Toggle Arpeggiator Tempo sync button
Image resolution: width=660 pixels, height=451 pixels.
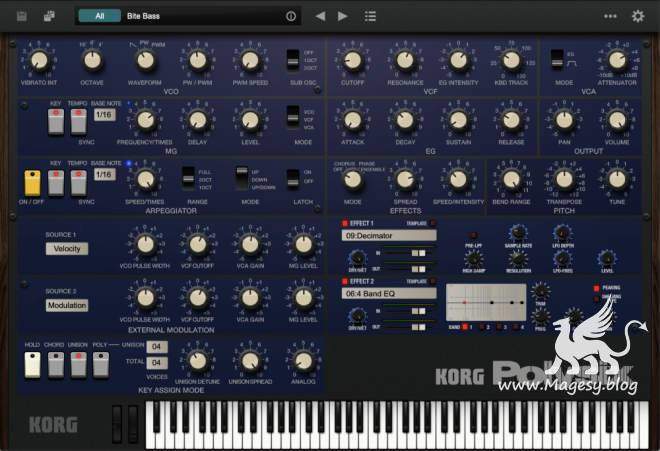78,183
